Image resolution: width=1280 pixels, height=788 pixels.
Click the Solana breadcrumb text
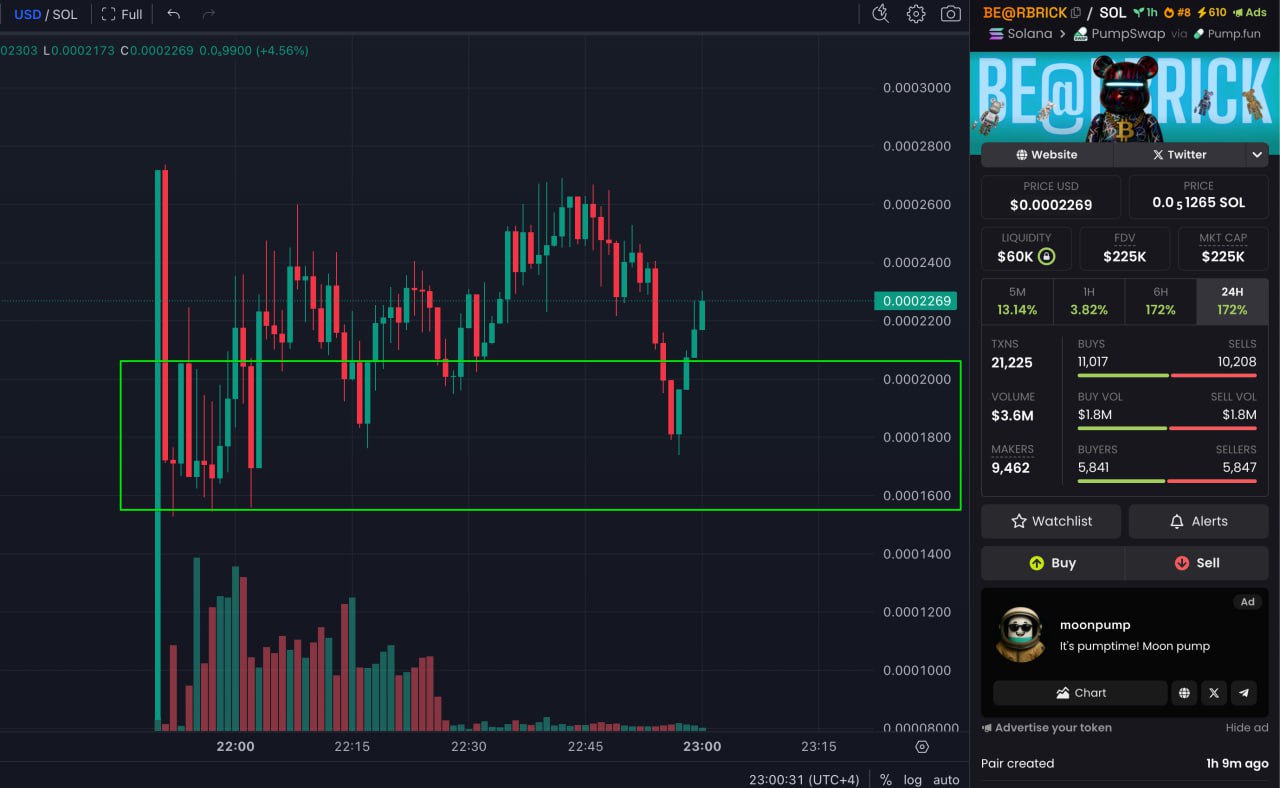[x=1029, y=34]
